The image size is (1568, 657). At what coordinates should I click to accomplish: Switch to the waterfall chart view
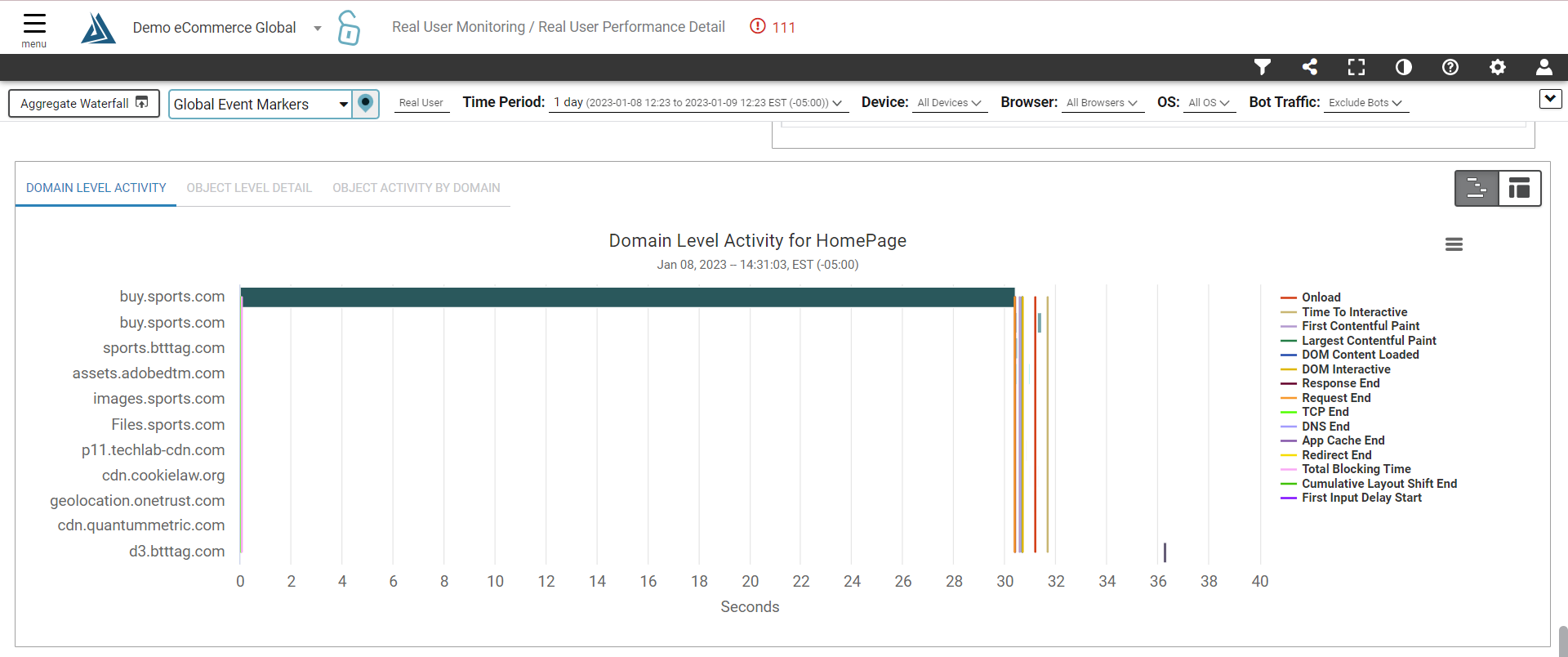point(1477,189)
